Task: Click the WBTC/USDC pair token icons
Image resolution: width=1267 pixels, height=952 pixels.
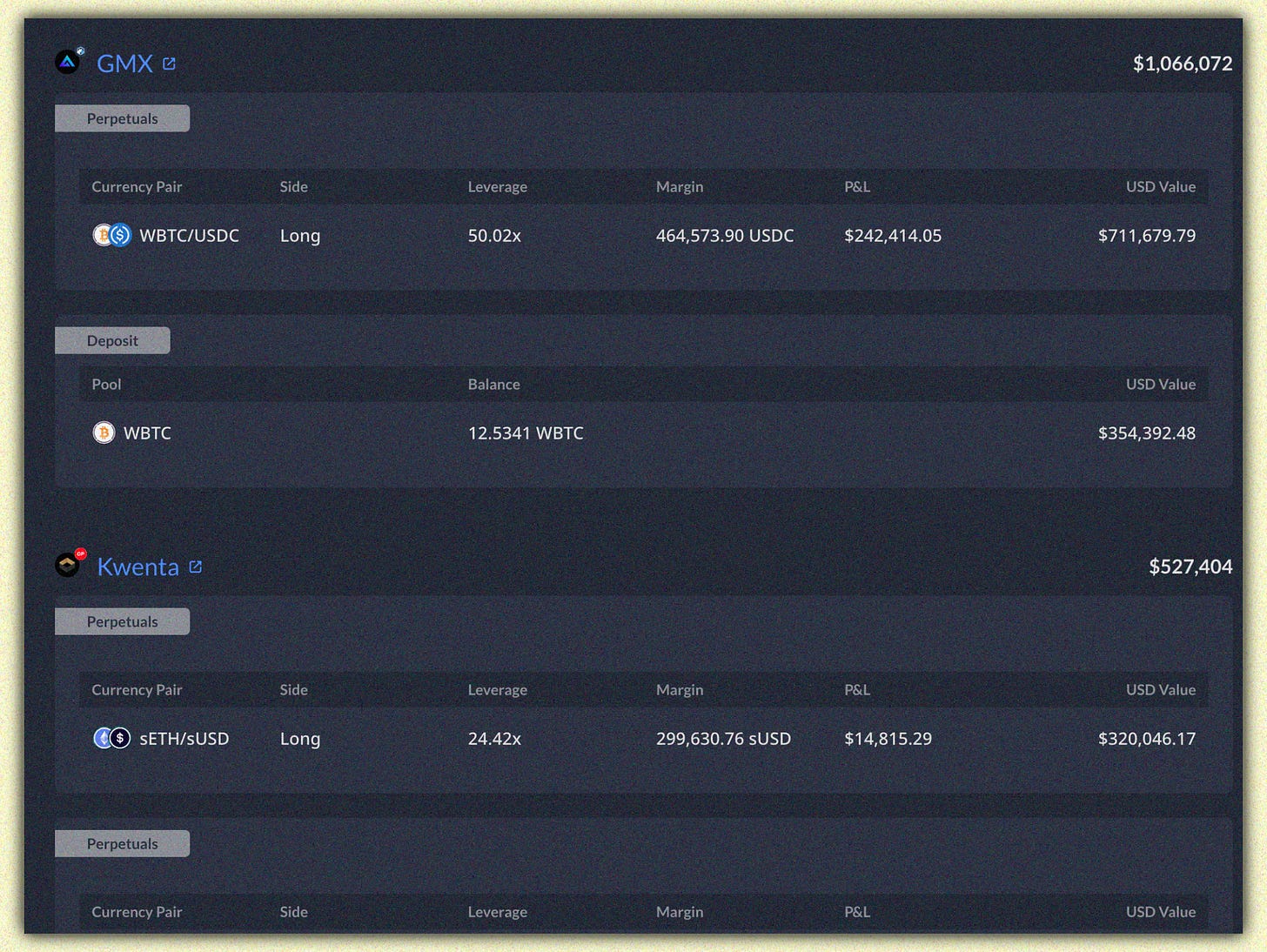Action: pos(111,235)
